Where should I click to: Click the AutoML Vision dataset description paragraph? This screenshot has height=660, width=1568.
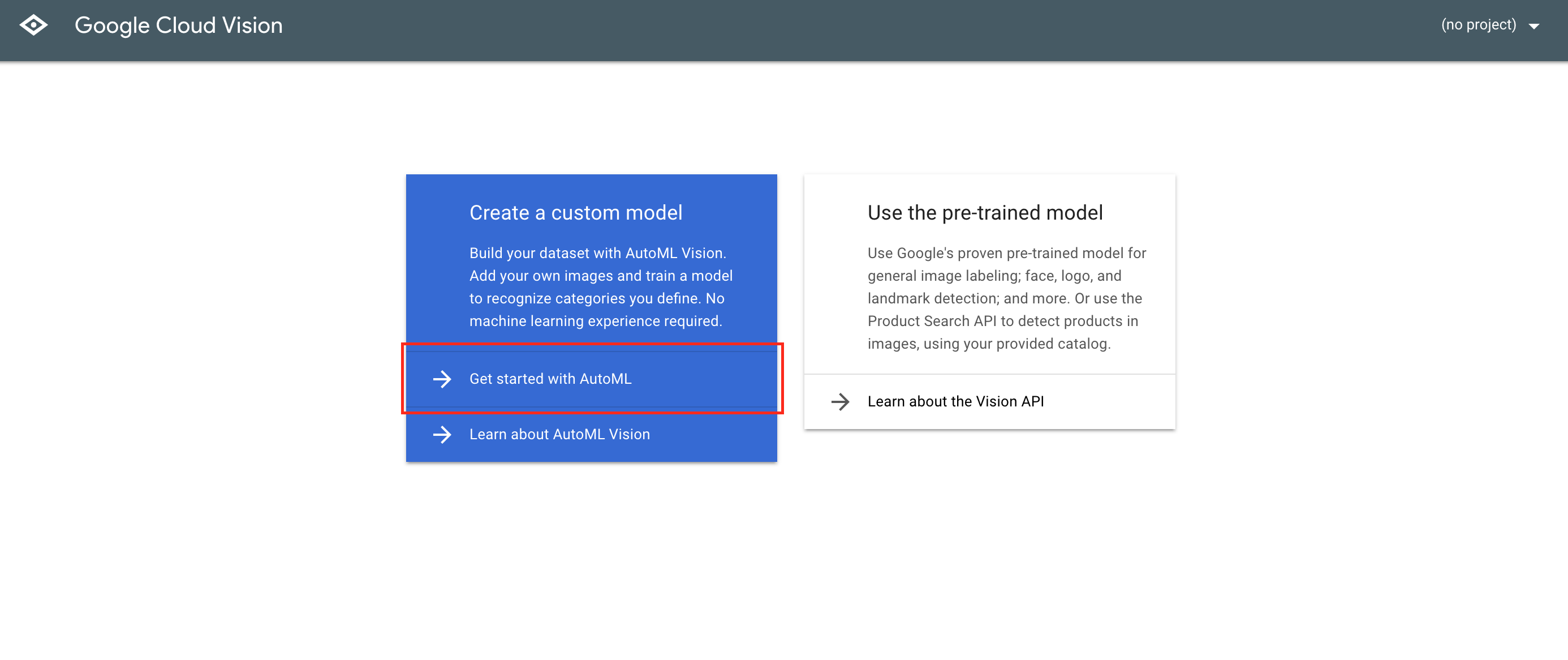pyautogui.click(x=601, y=287)
